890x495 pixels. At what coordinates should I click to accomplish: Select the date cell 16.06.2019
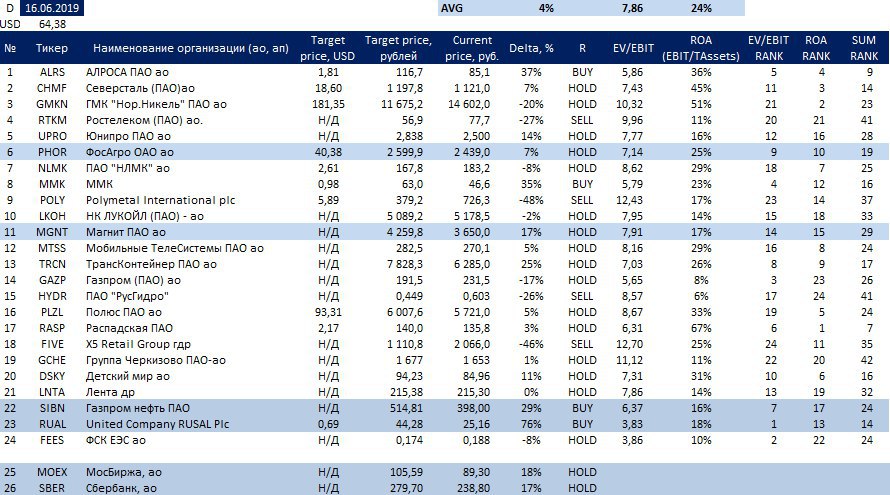pos(52,8)
